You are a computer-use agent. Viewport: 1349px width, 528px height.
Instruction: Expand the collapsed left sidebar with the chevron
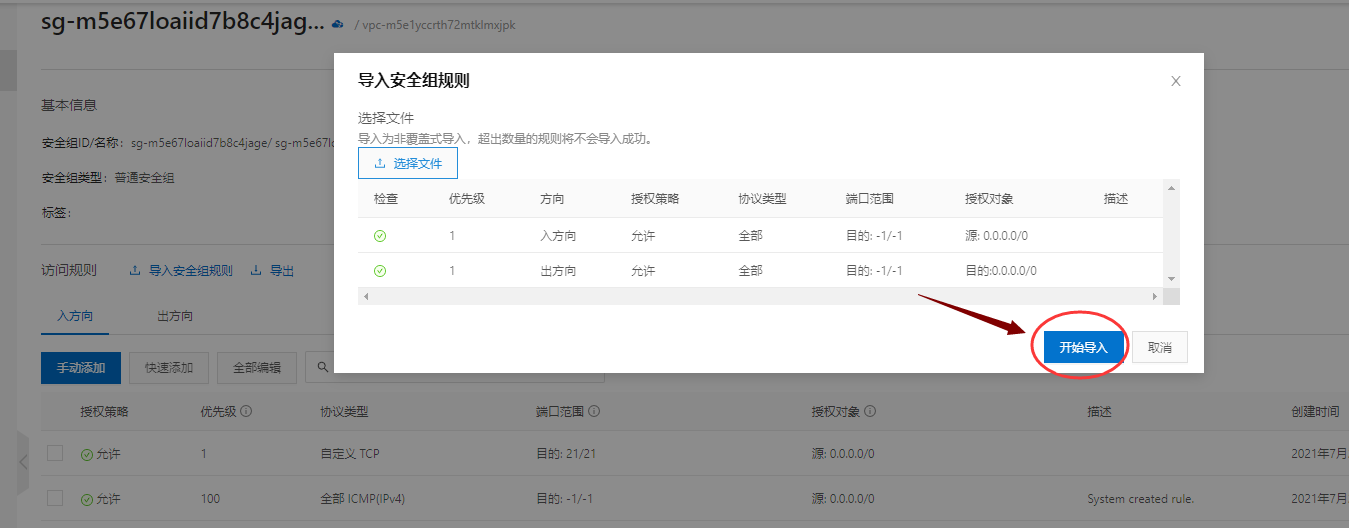23,461
